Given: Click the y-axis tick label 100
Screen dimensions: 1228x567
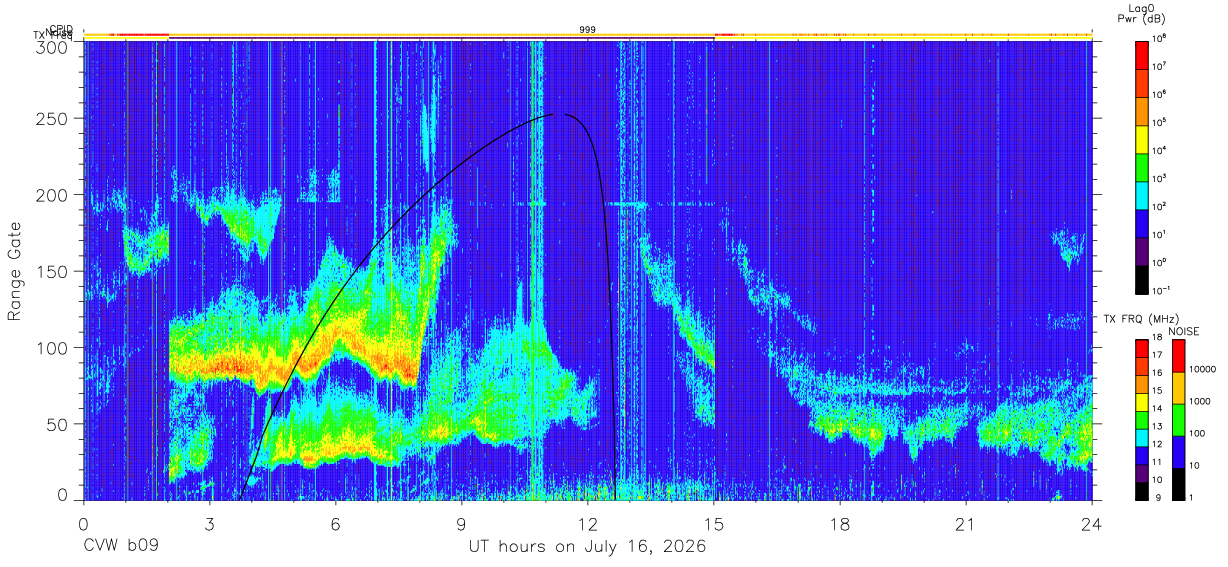Looking at the screenshot, I should tap(53, 347).
